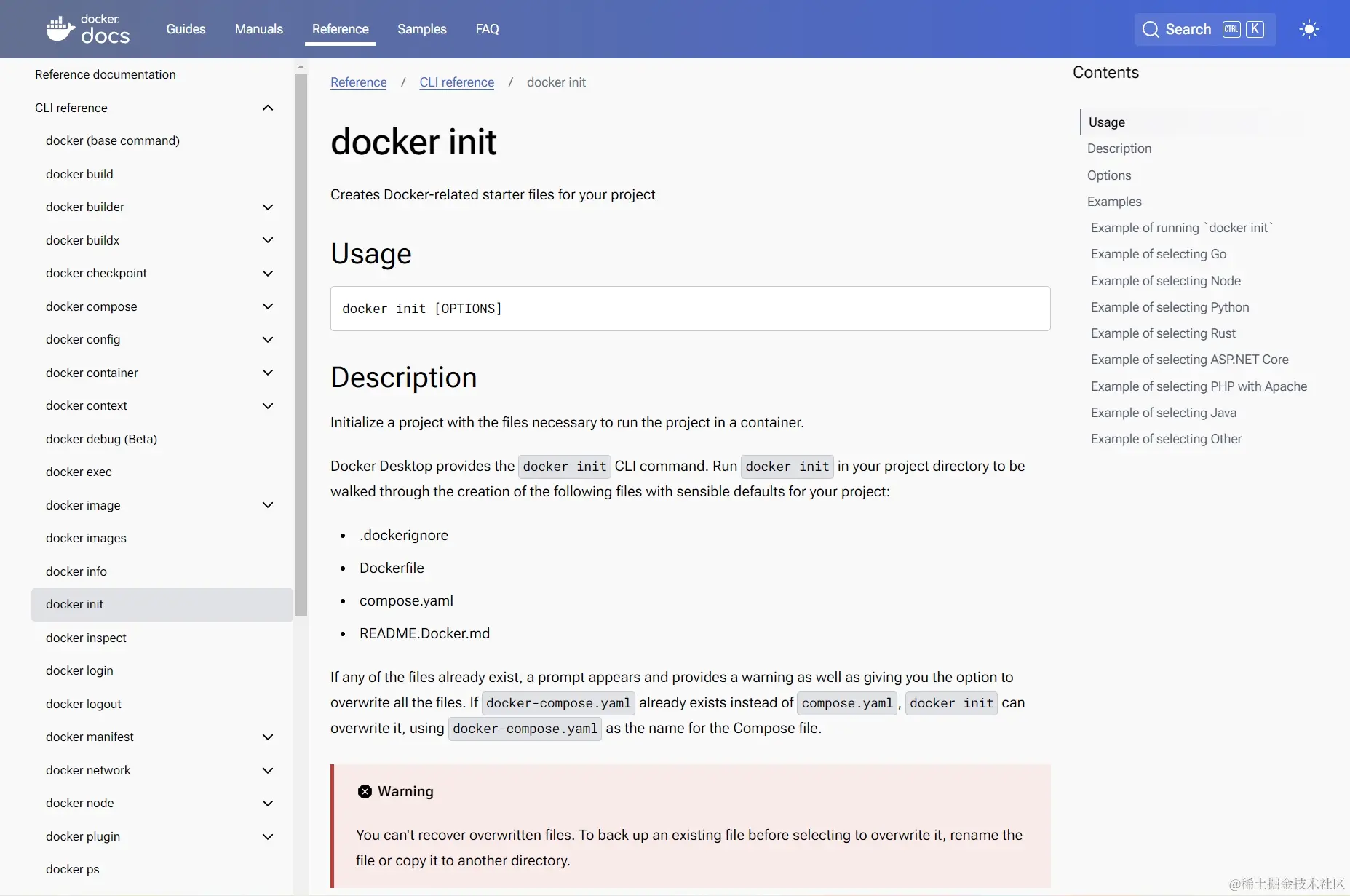Viewport: 1350px width, 896px height.
Task: Expand the docker node submenu
Action: coord(268,804)
